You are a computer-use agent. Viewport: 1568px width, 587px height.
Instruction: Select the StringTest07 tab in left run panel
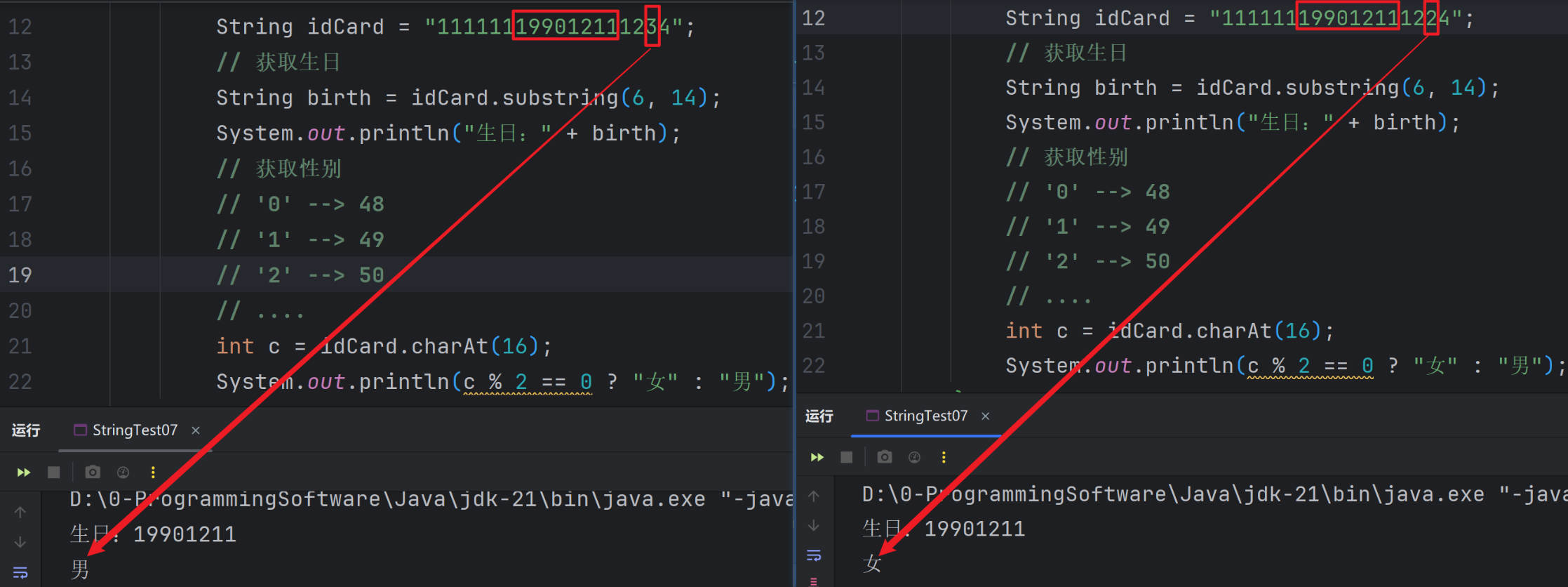point(134,430)
